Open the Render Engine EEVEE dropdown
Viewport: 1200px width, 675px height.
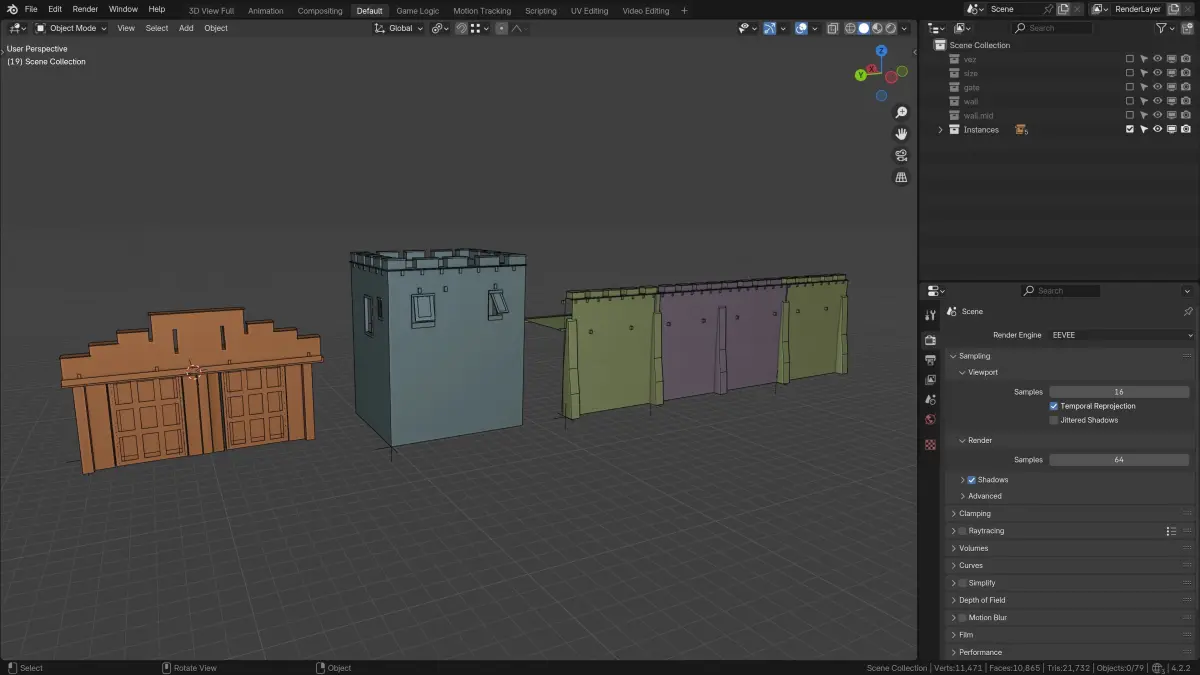tap(1121, 335)
